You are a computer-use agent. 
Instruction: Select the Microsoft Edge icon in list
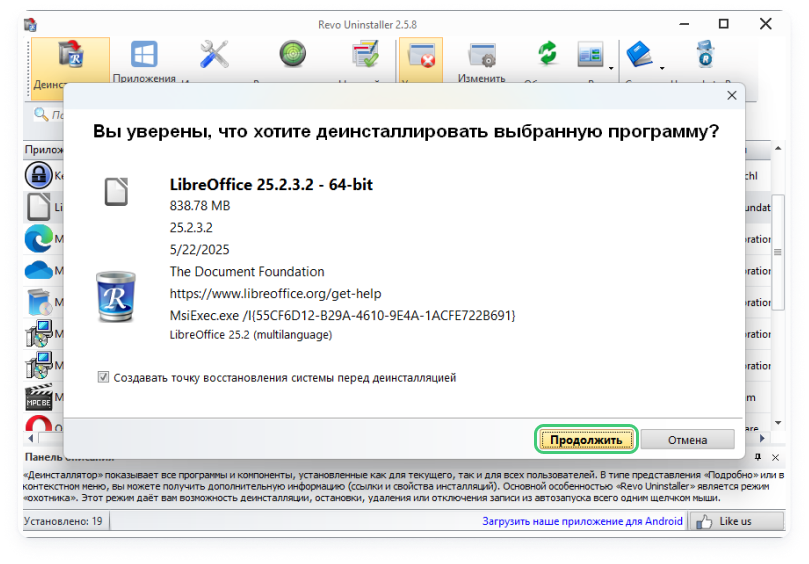pos(39,238)
